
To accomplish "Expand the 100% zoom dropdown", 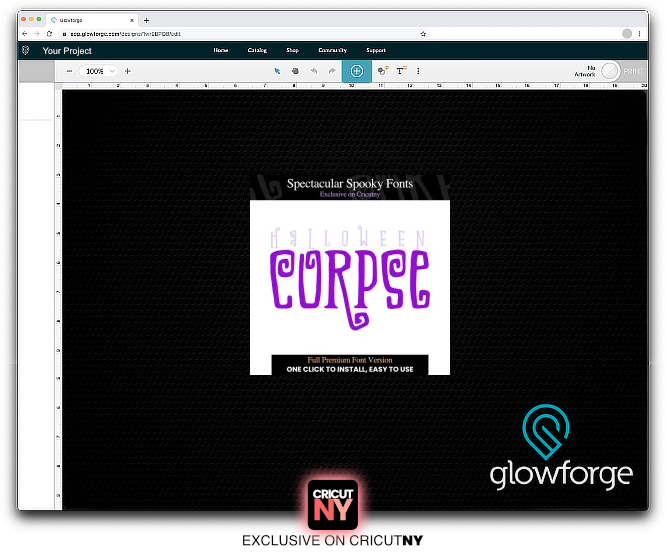I will coord(98,71).
